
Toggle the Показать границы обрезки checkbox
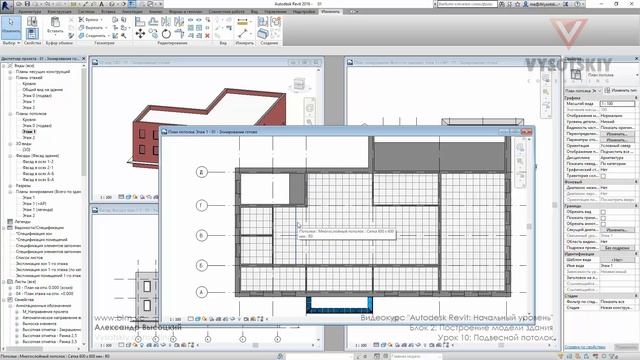click(603, 218)
